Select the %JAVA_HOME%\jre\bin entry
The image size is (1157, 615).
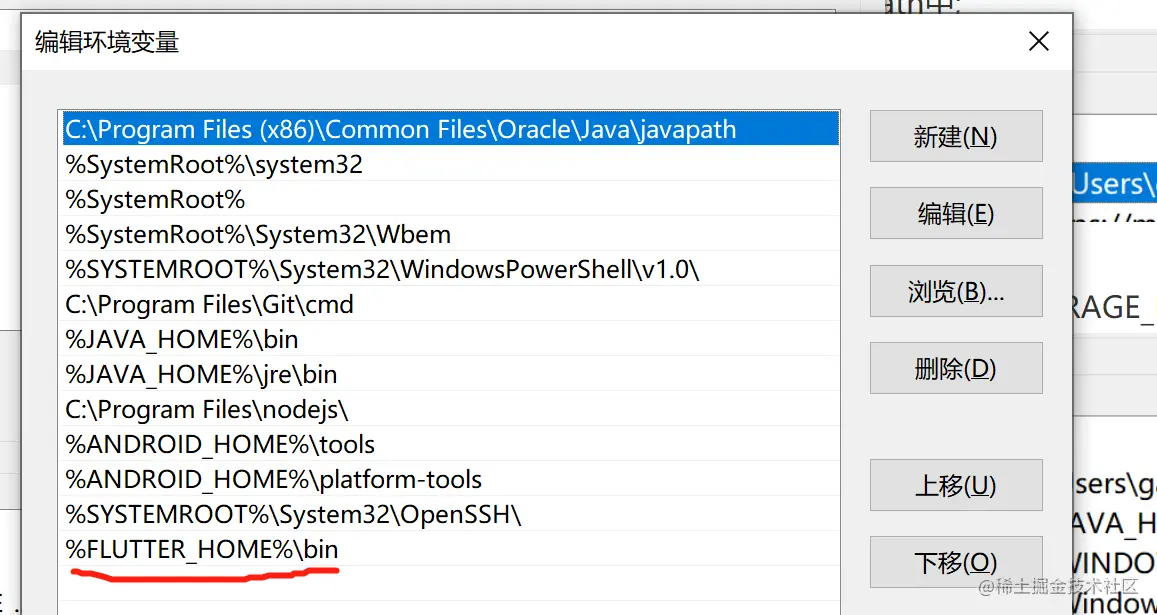(x=201, y=374)
